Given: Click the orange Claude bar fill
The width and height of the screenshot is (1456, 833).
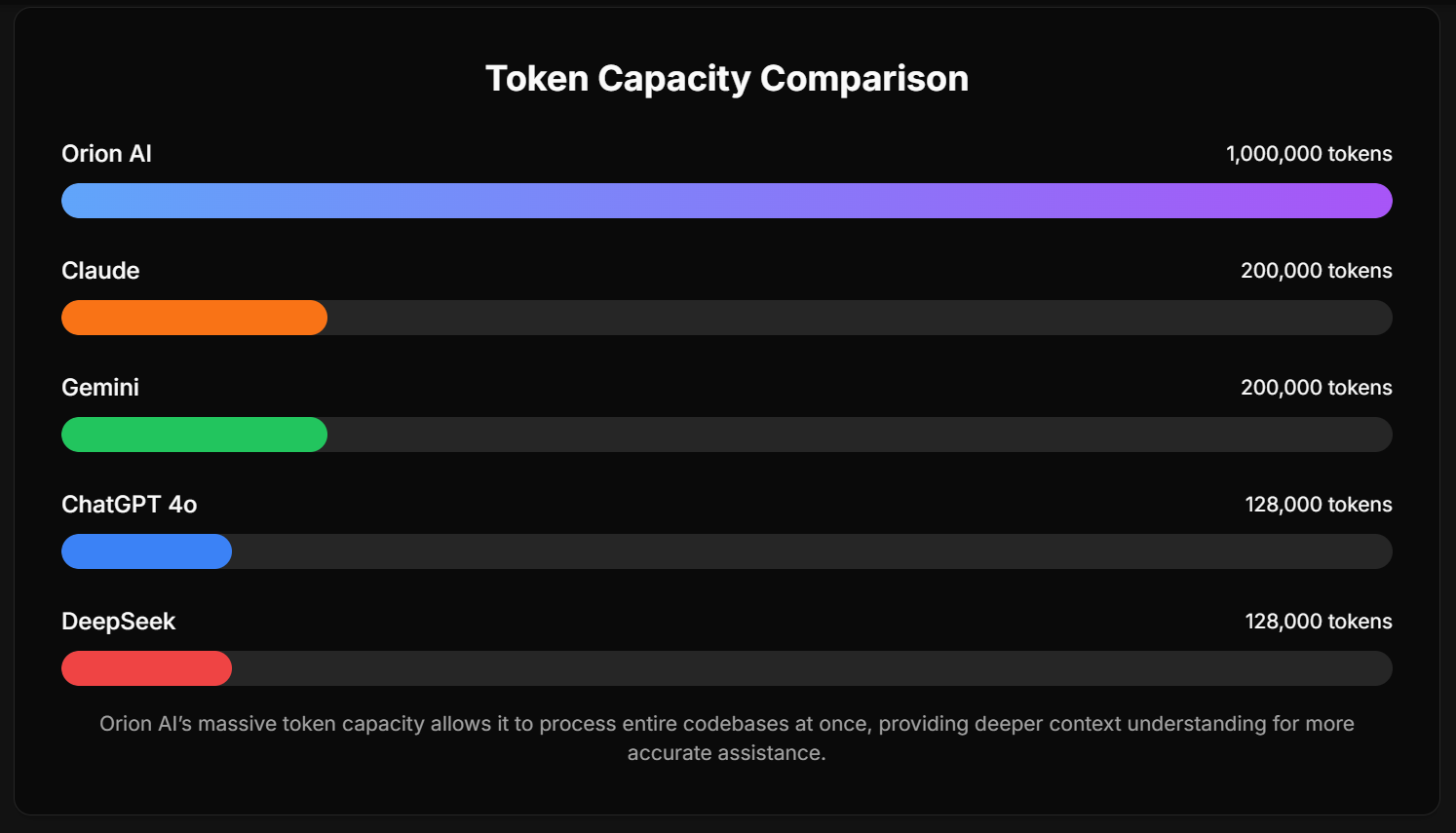Looking at the screenshot, I should 194,318.
